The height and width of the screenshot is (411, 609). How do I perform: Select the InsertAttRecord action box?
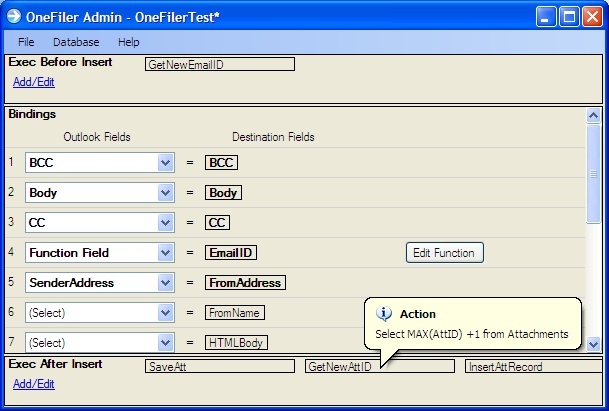click(534, 366)
